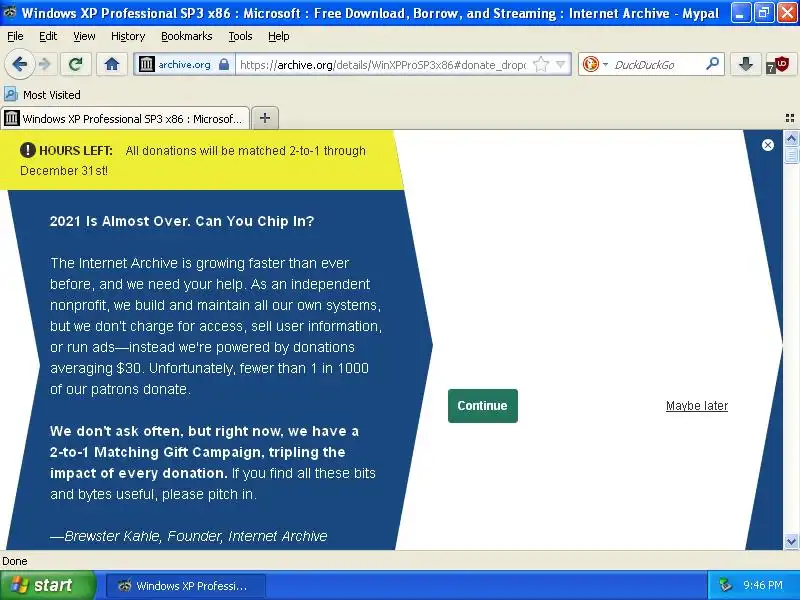Open the File menu
The width and height of the screenshot is (800, 600).
point(15,36)
